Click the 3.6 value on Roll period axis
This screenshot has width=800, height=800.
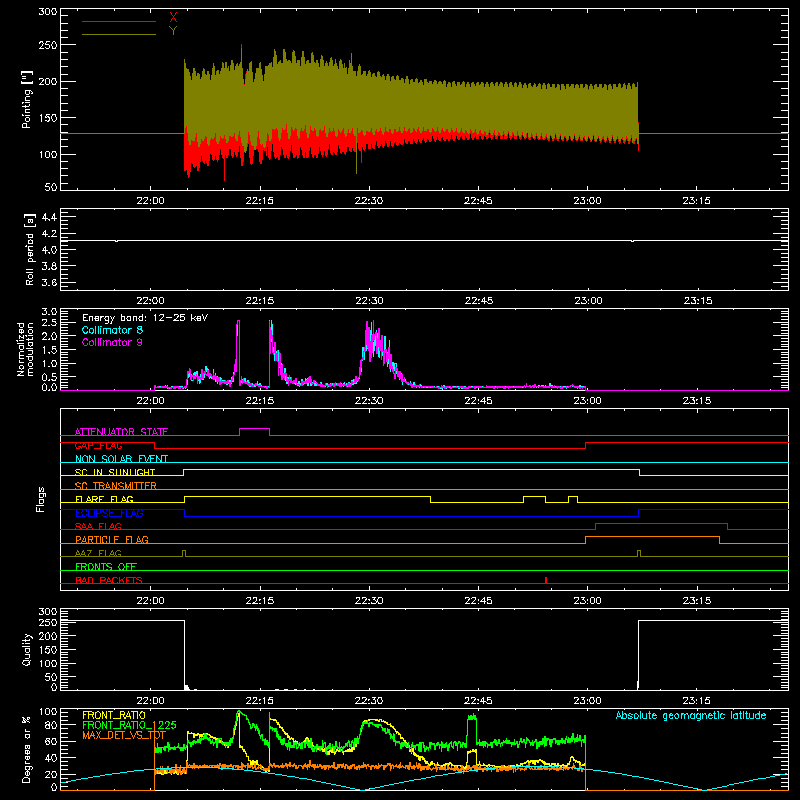(x=49, y=283)
